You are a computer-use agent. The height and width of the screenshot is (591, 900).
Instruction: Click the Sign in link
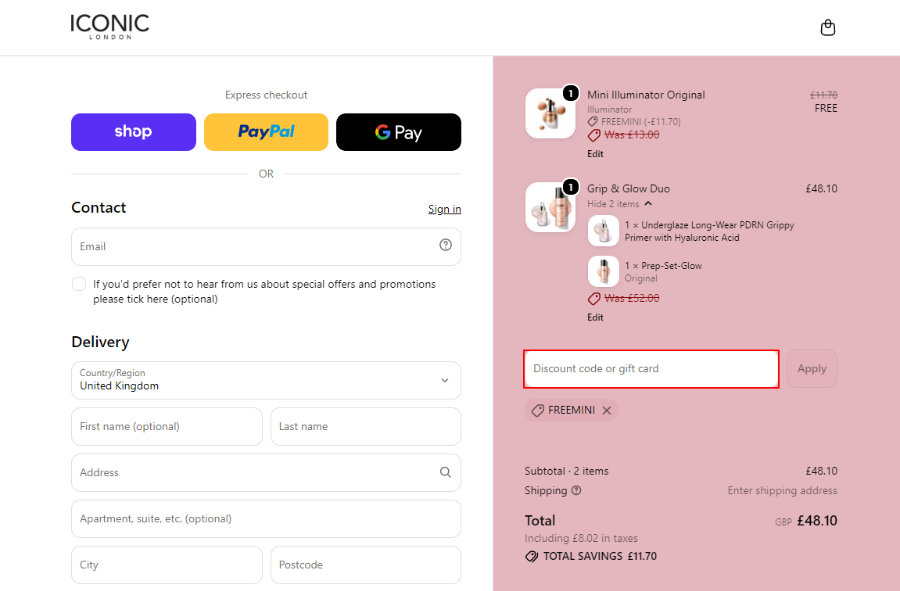[444, 209]
